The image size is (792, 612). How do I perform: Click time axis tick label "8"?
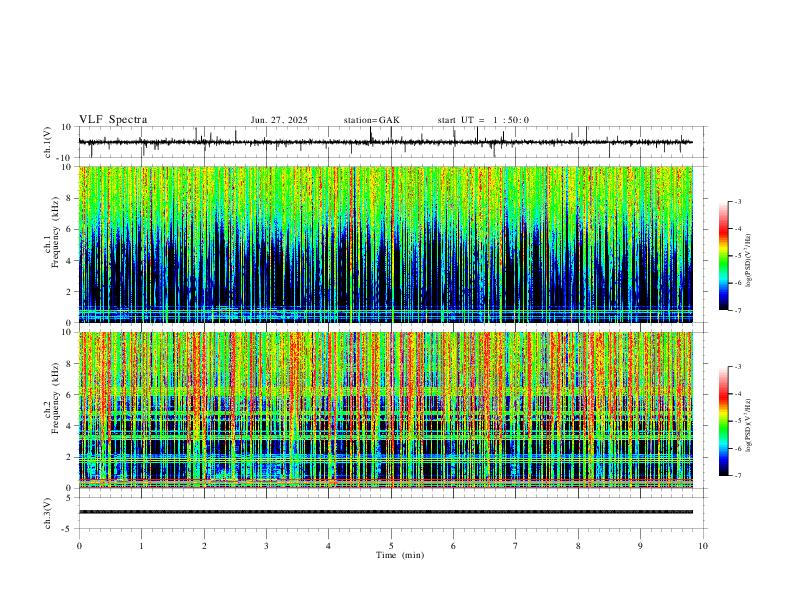(x=578, y=546)
